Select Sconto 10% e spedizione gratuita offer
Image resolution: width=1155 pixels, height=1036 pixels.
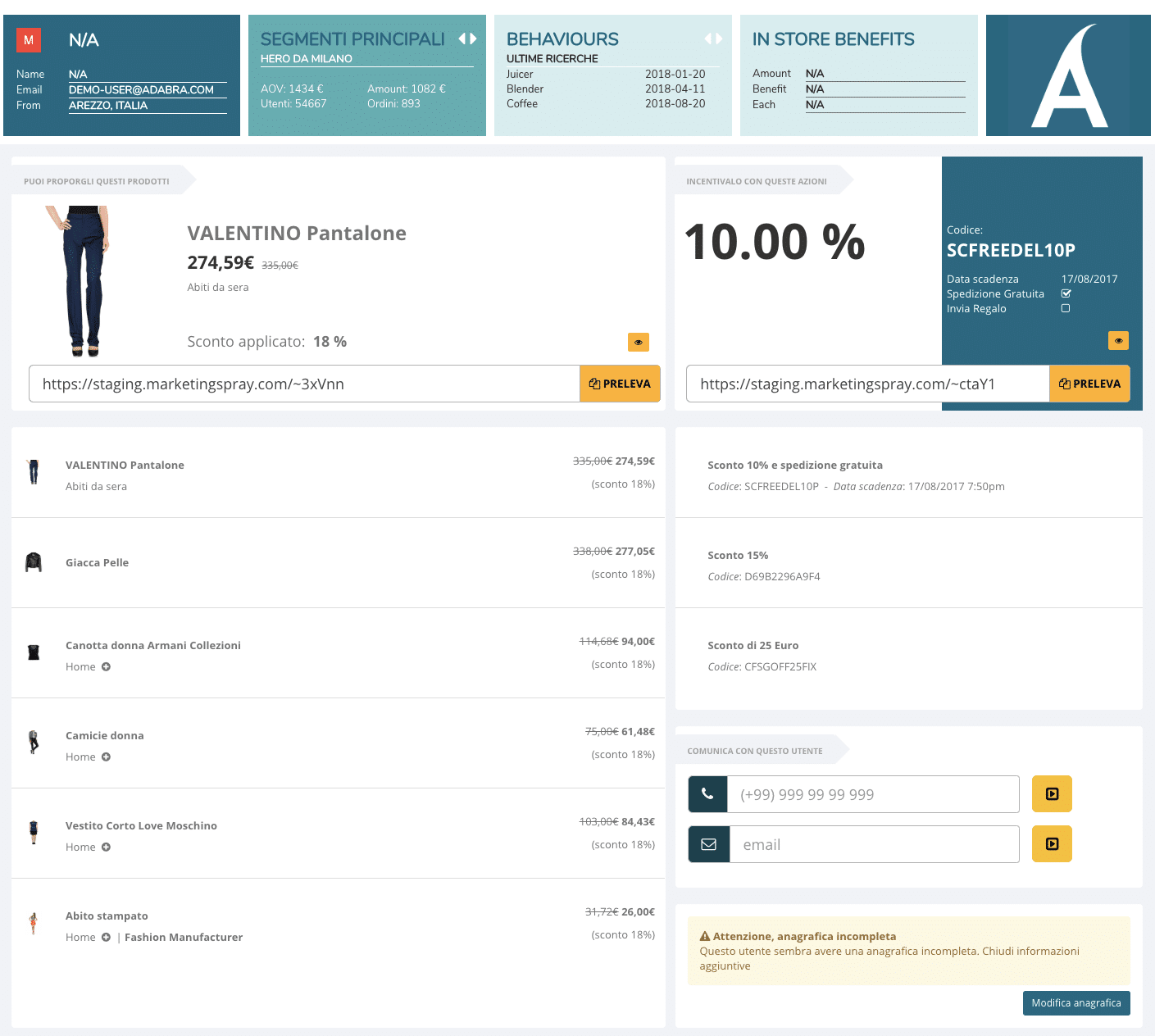(908, 472)
